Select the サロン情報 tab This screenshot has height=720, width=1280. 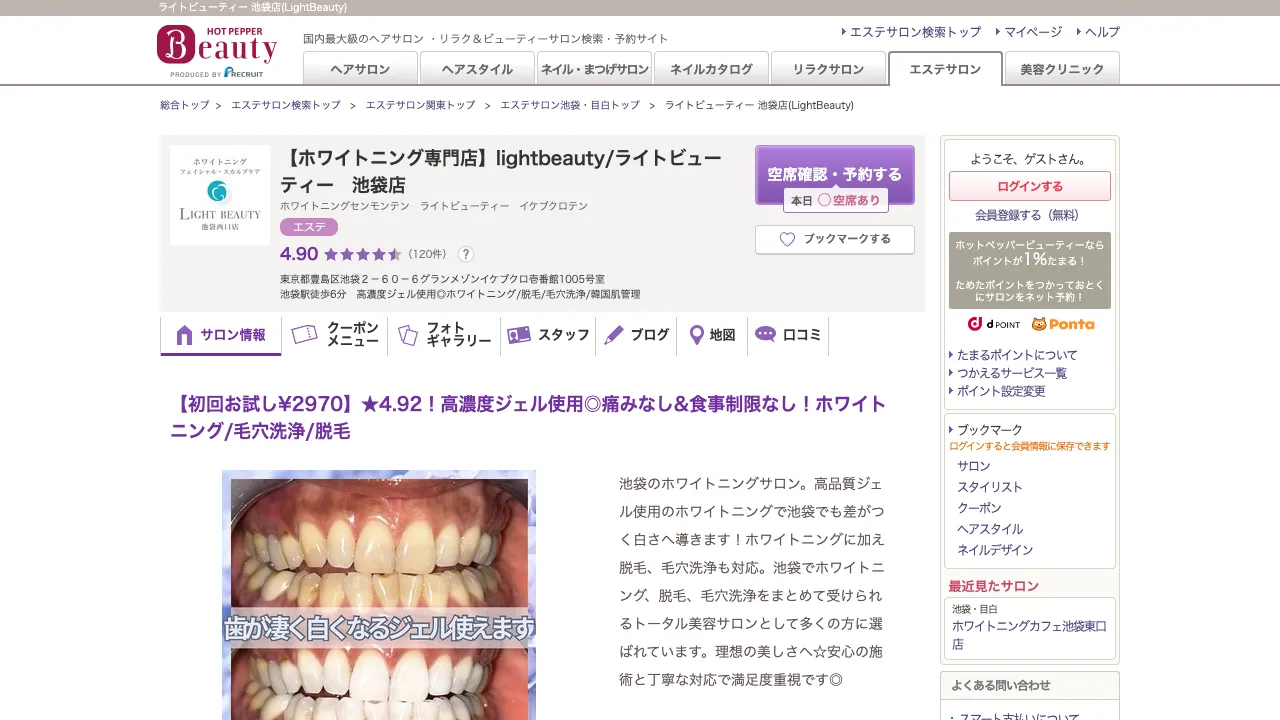[221, 336]
